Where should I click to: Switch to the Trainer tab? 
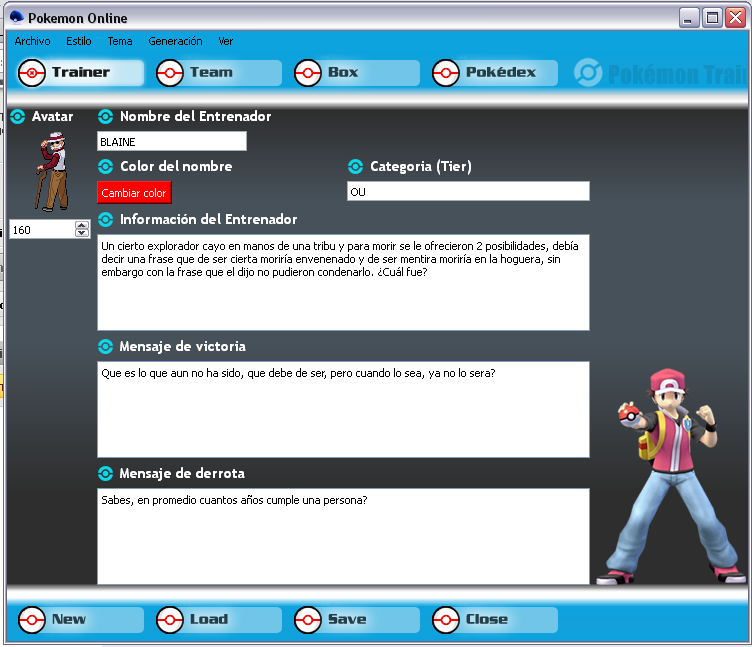[80, 73]
